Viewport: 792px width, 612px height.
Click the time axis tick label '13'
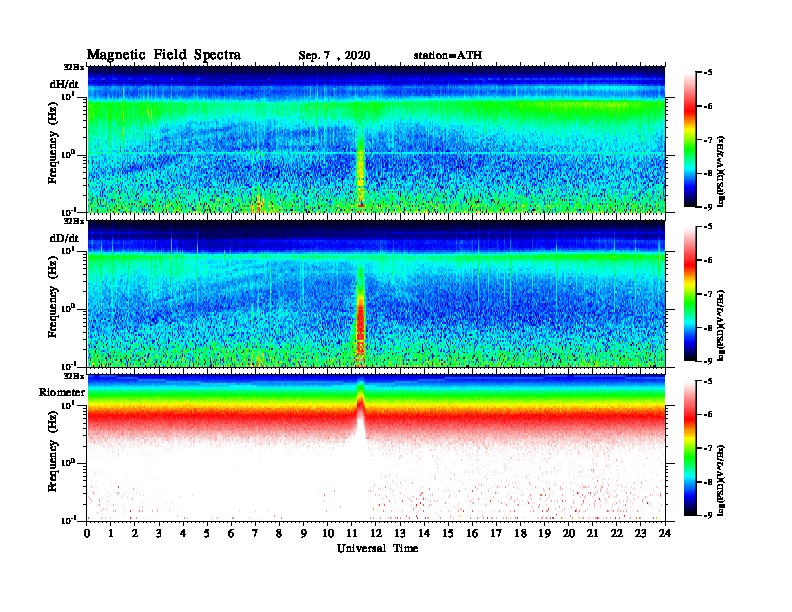click(x=400, y=534)
